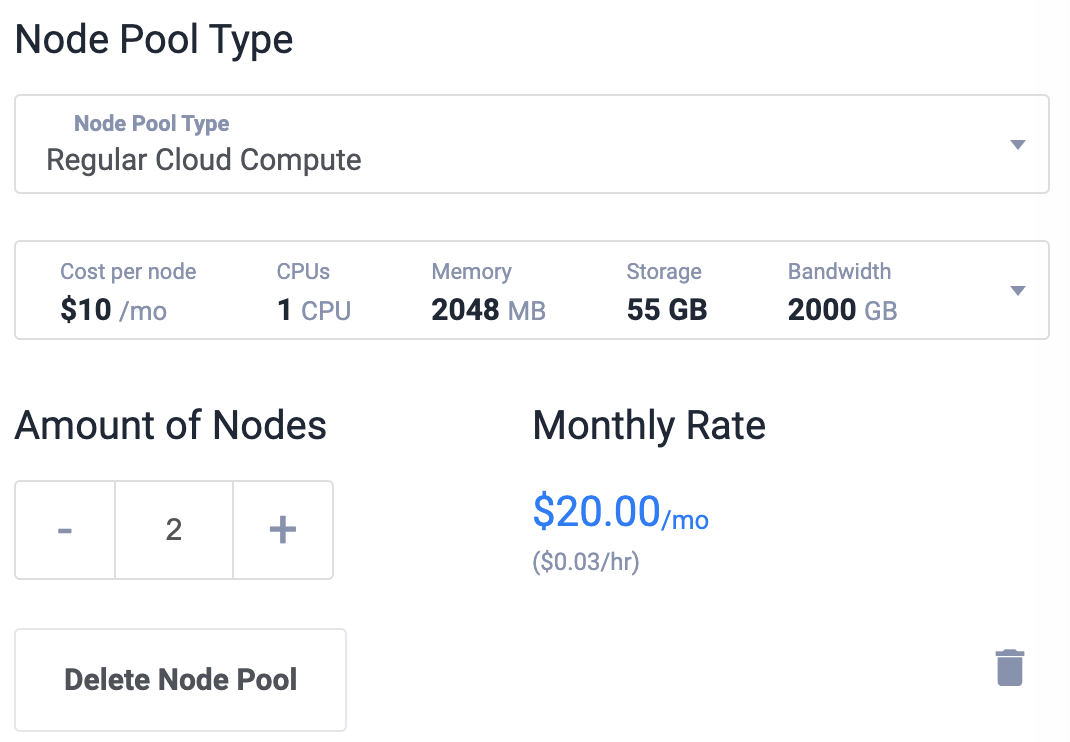Click the 55 GB storage value
This screenshot has height=742, width=1070.
coord(667,310)
